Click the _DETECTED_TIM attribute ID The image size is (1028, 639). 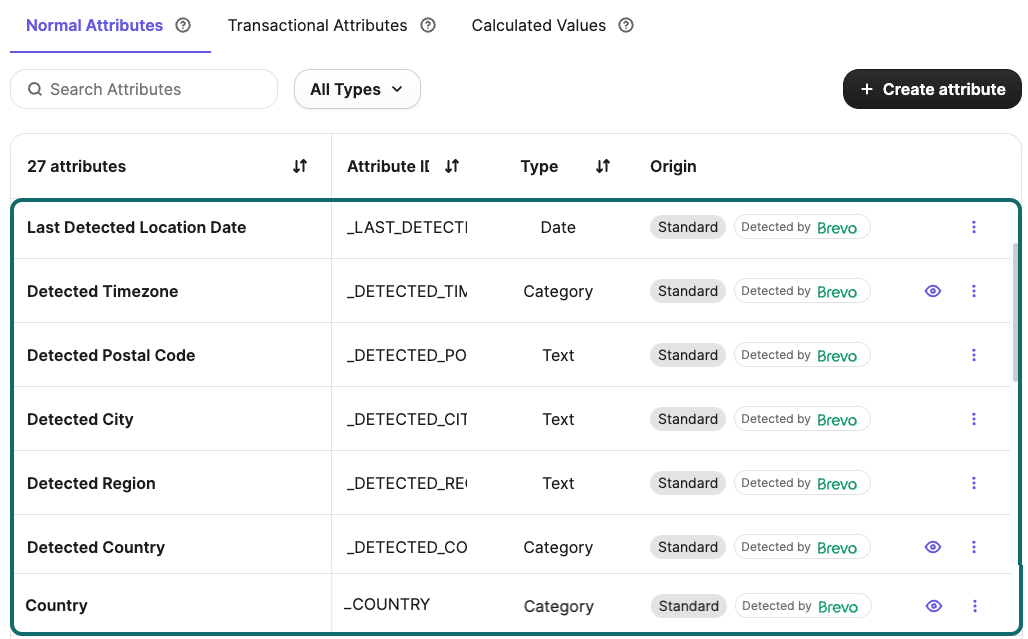click(x=407, y=292)
